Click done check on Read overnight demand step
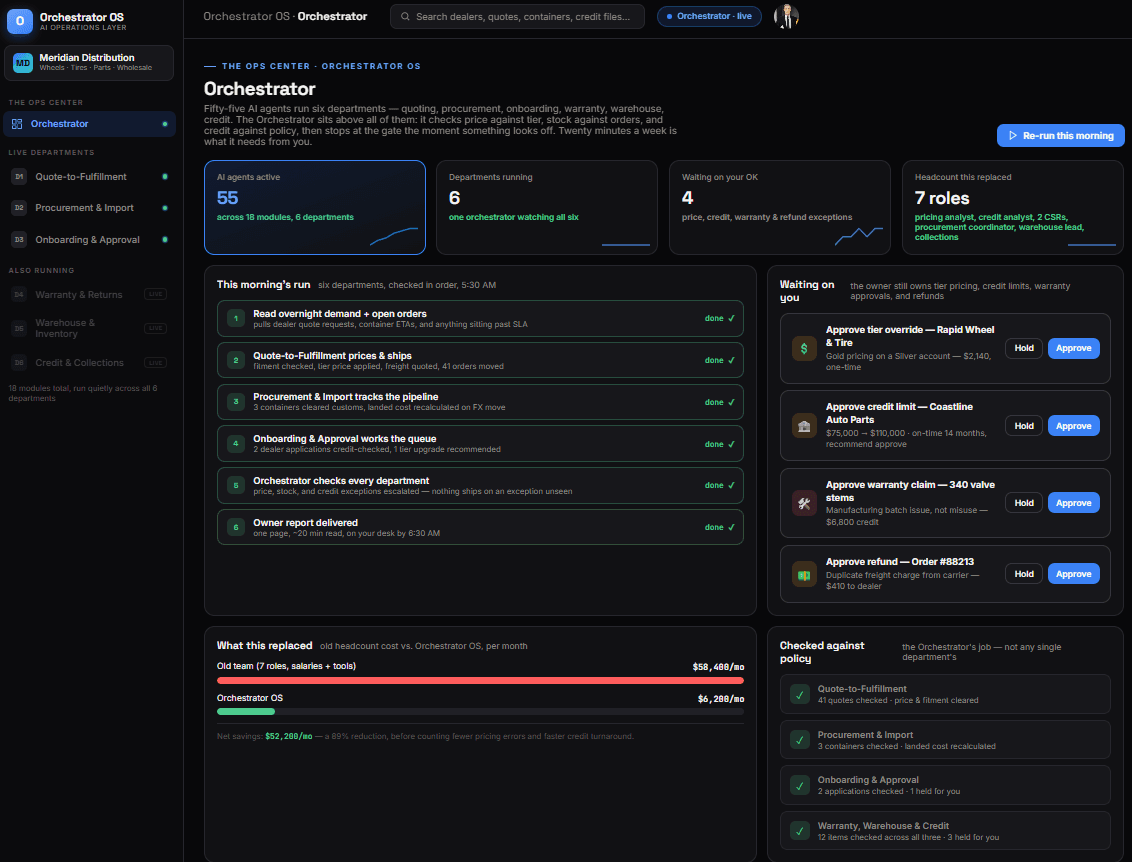Screen dimensions: 1132x862 tap(720, 318)
